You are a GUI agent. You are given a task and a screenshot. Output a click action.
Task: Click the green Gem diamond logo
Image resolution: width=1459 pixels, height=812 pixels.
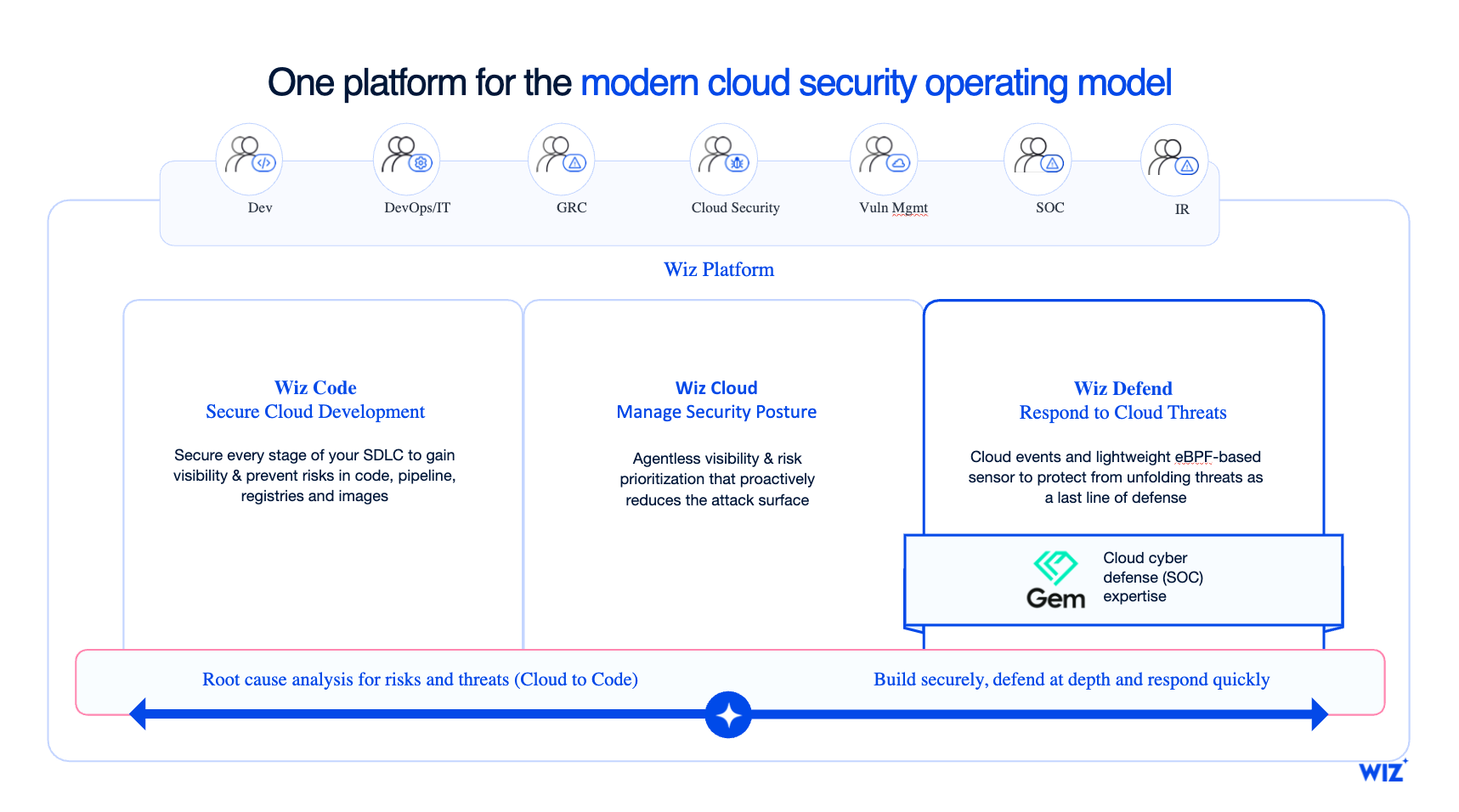click(x=1055, y=565)
